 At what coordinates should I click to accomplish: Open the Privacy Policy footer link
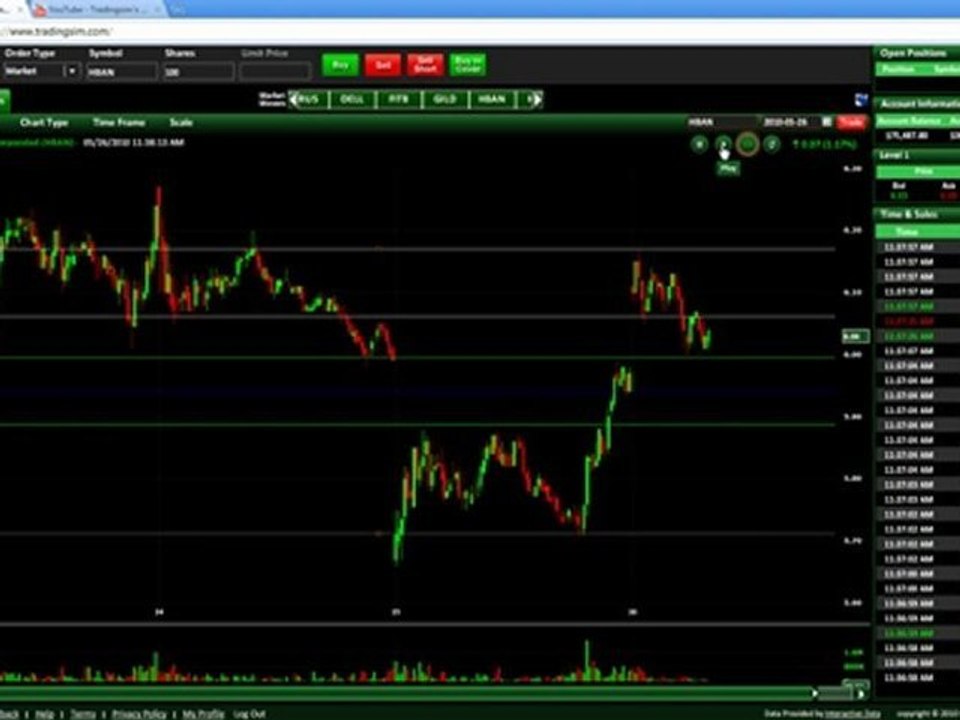pyautogui.click(x=139, y=714)
